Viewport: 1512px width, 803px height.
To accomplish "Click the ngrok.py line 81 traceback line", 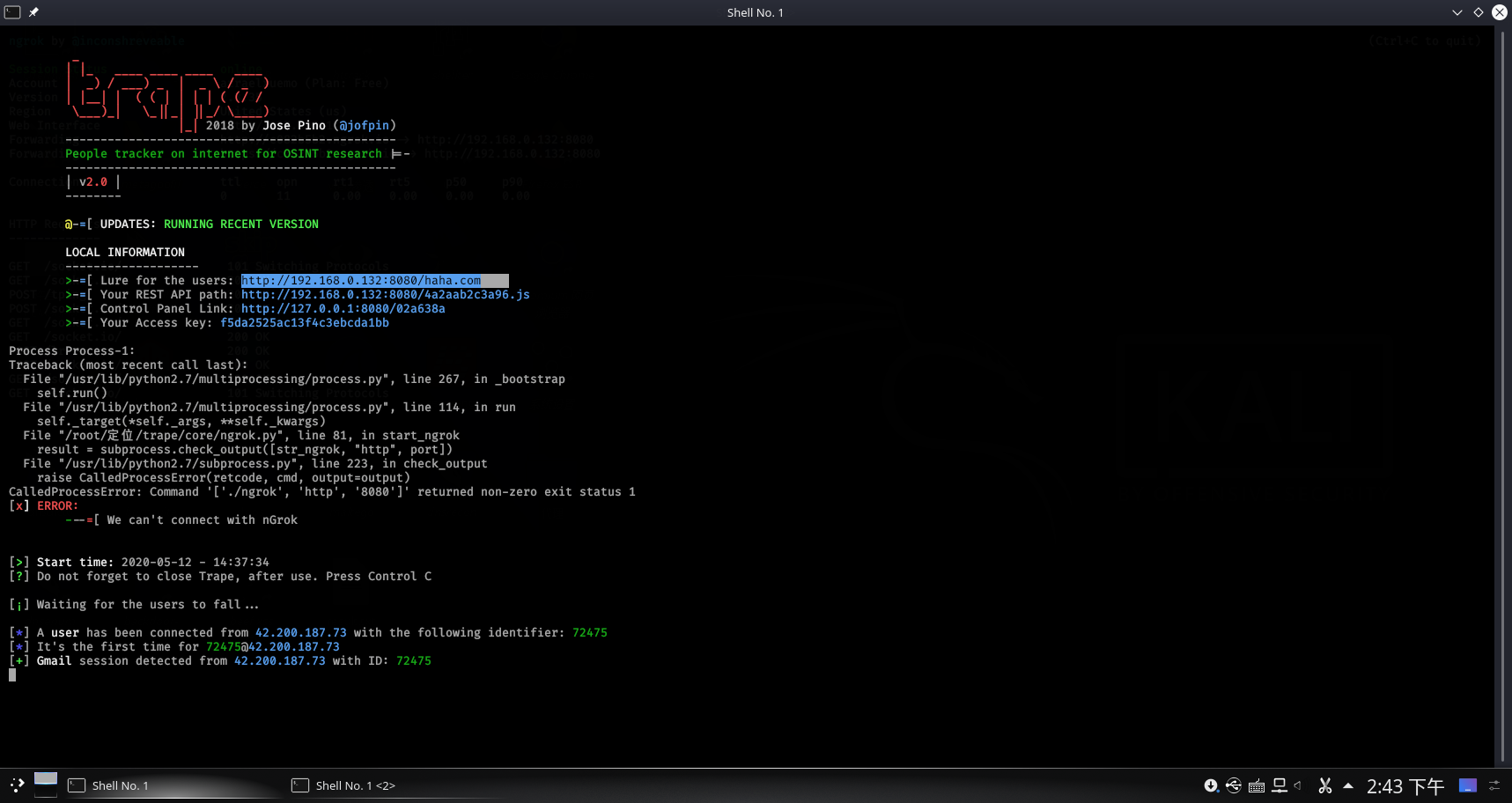I will 241,436.
